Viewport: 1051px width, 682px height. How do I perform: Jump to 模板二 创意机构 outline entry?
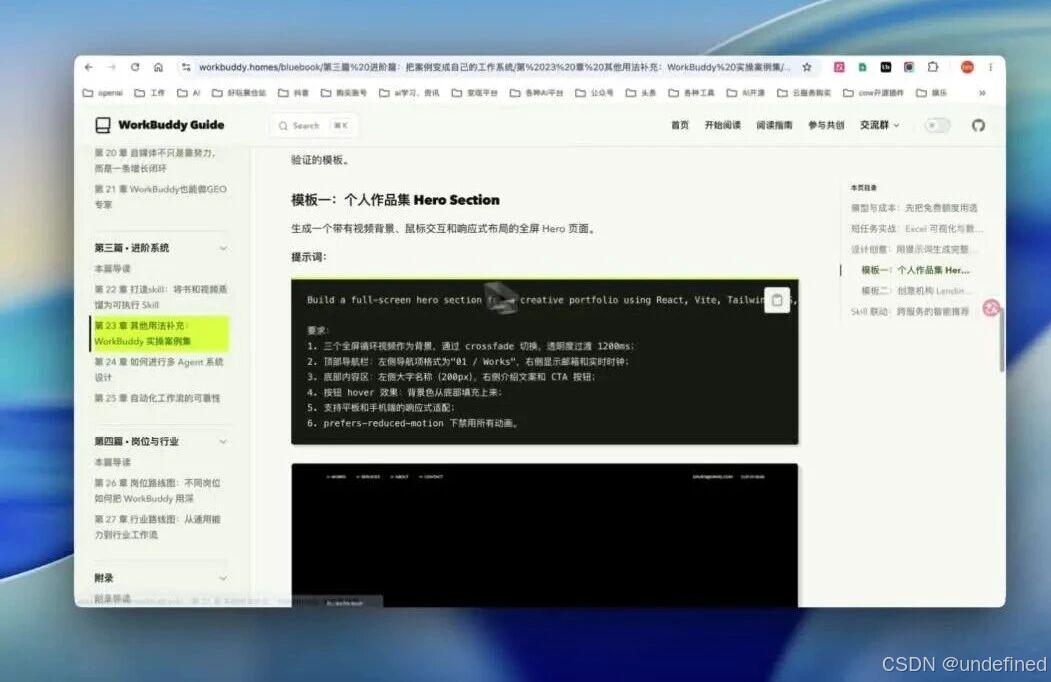click(914, 291)
